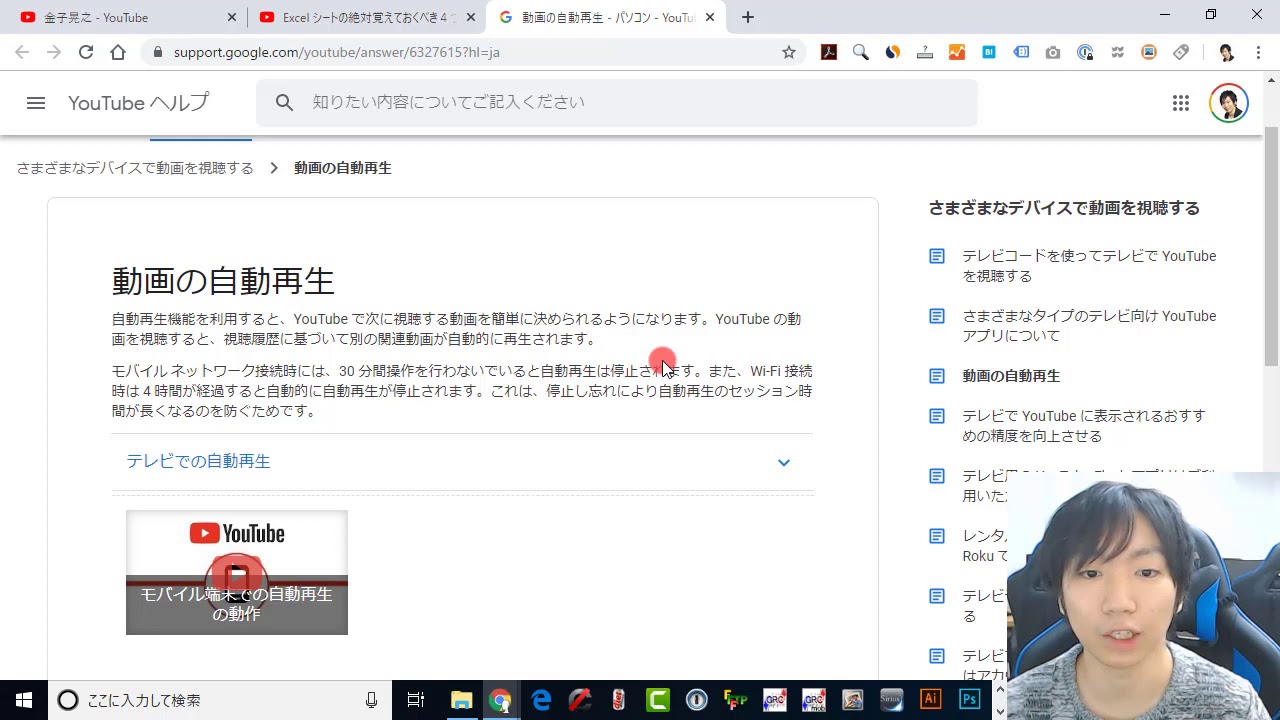
Task: Open Task View on the taskbar
Action: pyautogui.click(x=416, y=700)
